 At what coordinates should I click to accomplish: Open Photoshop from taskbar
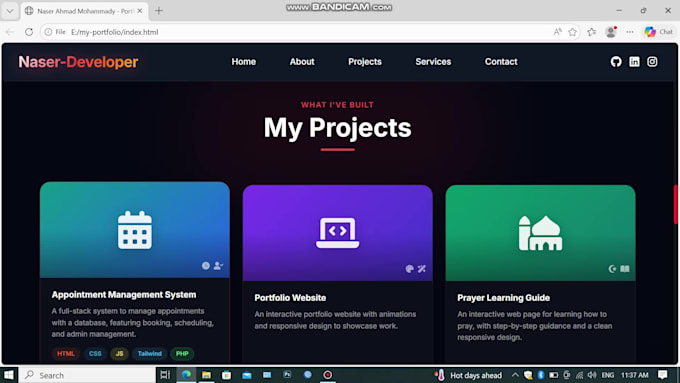point(287,374)
